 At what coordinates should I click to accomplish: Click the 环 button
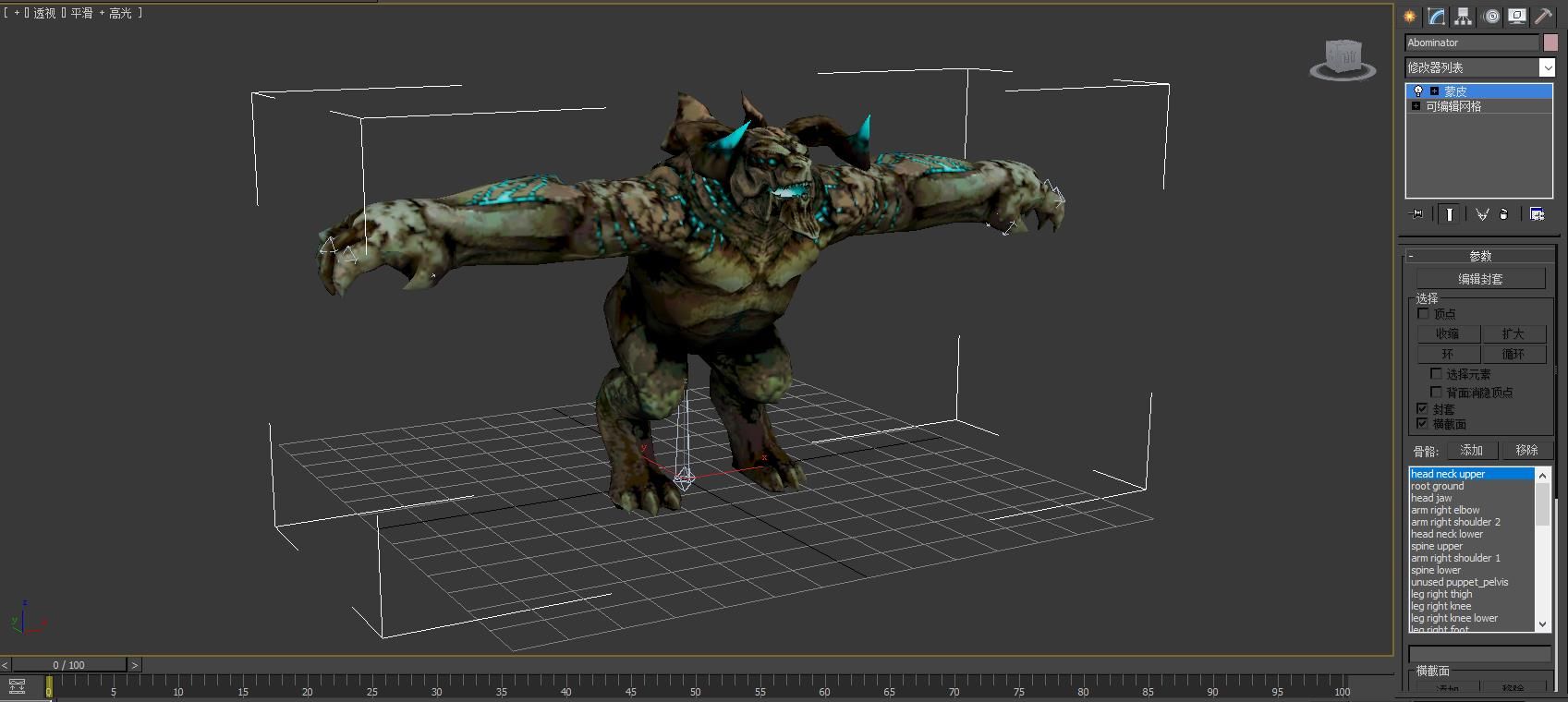(1448, 355)
